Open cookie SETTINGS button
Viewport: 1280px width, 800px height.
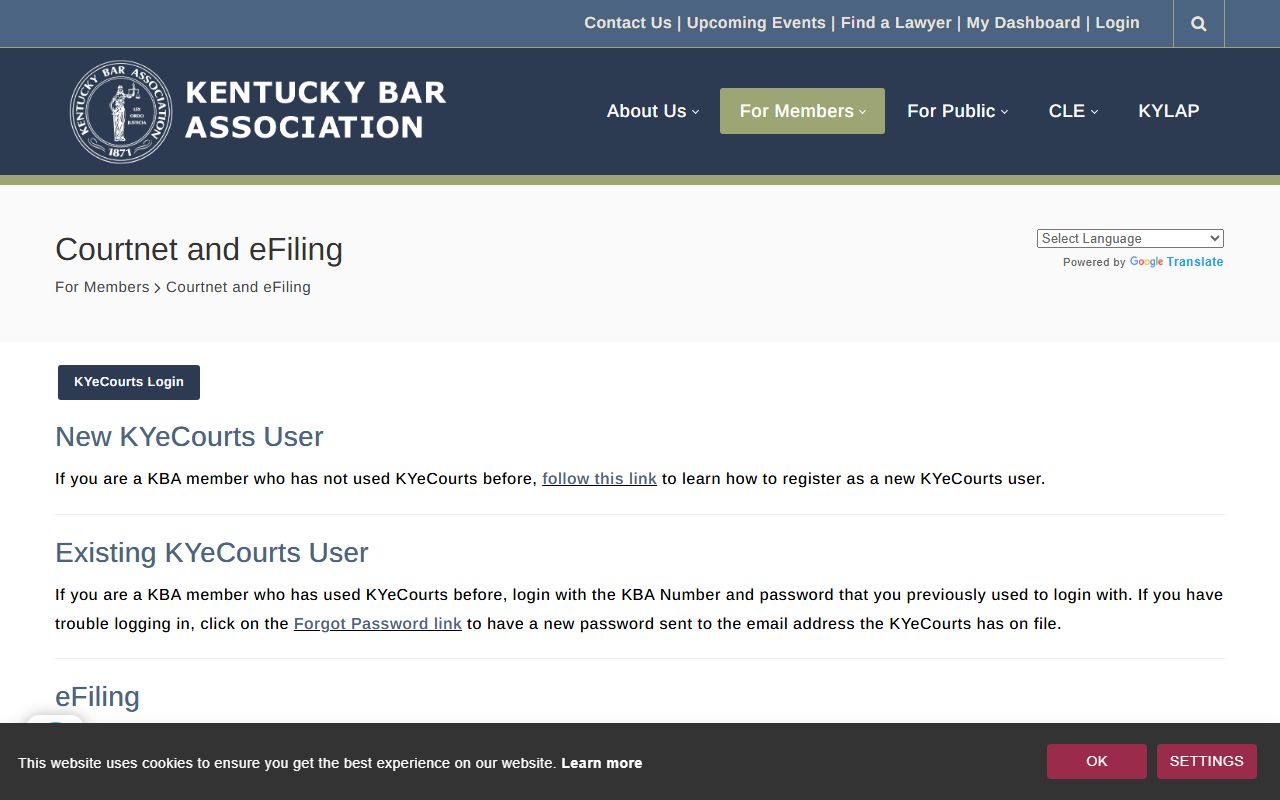click(x=1207, y=761)
